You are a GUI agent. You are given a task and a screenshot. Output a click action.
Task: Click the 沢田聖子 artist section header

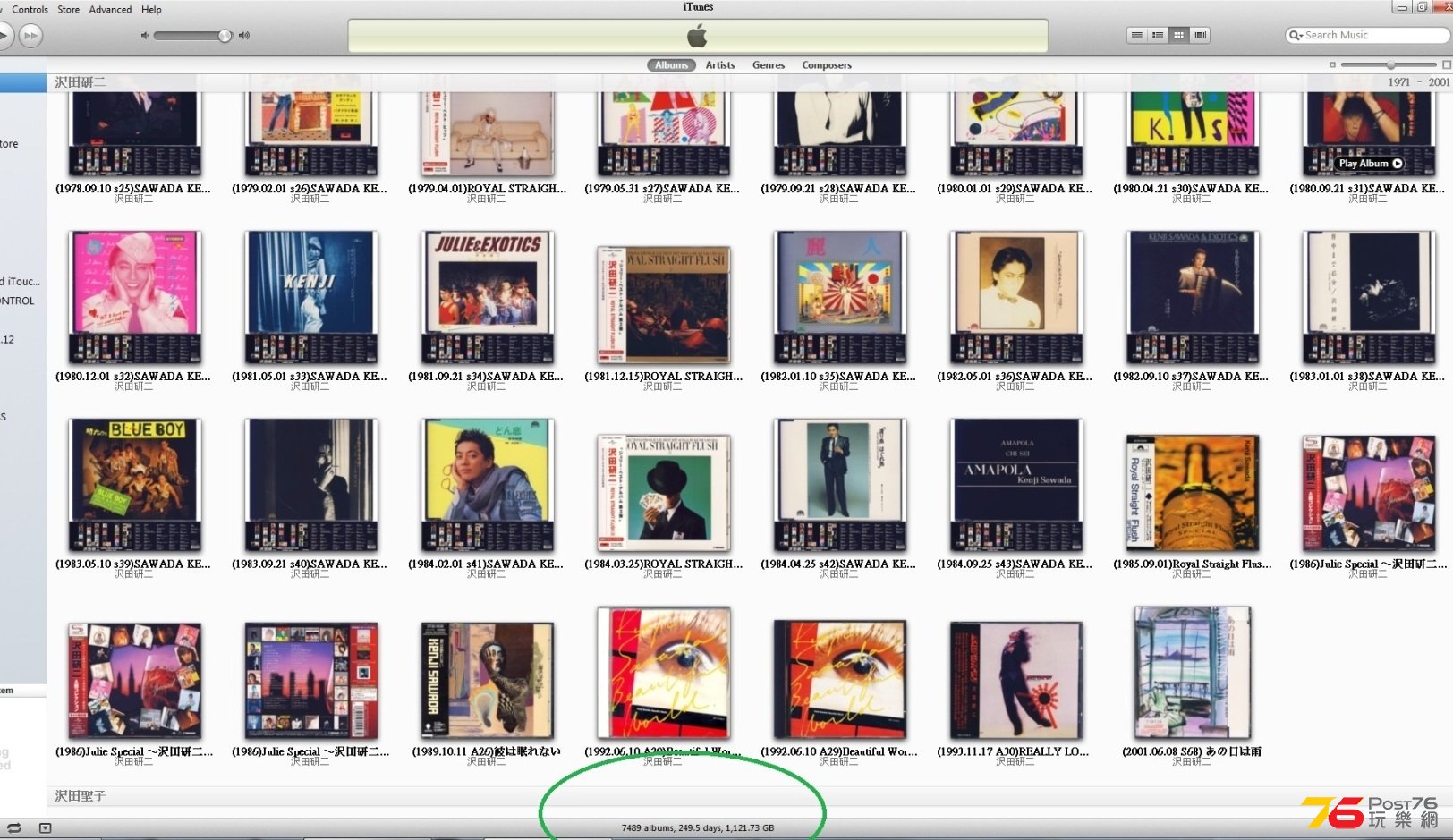81,796
